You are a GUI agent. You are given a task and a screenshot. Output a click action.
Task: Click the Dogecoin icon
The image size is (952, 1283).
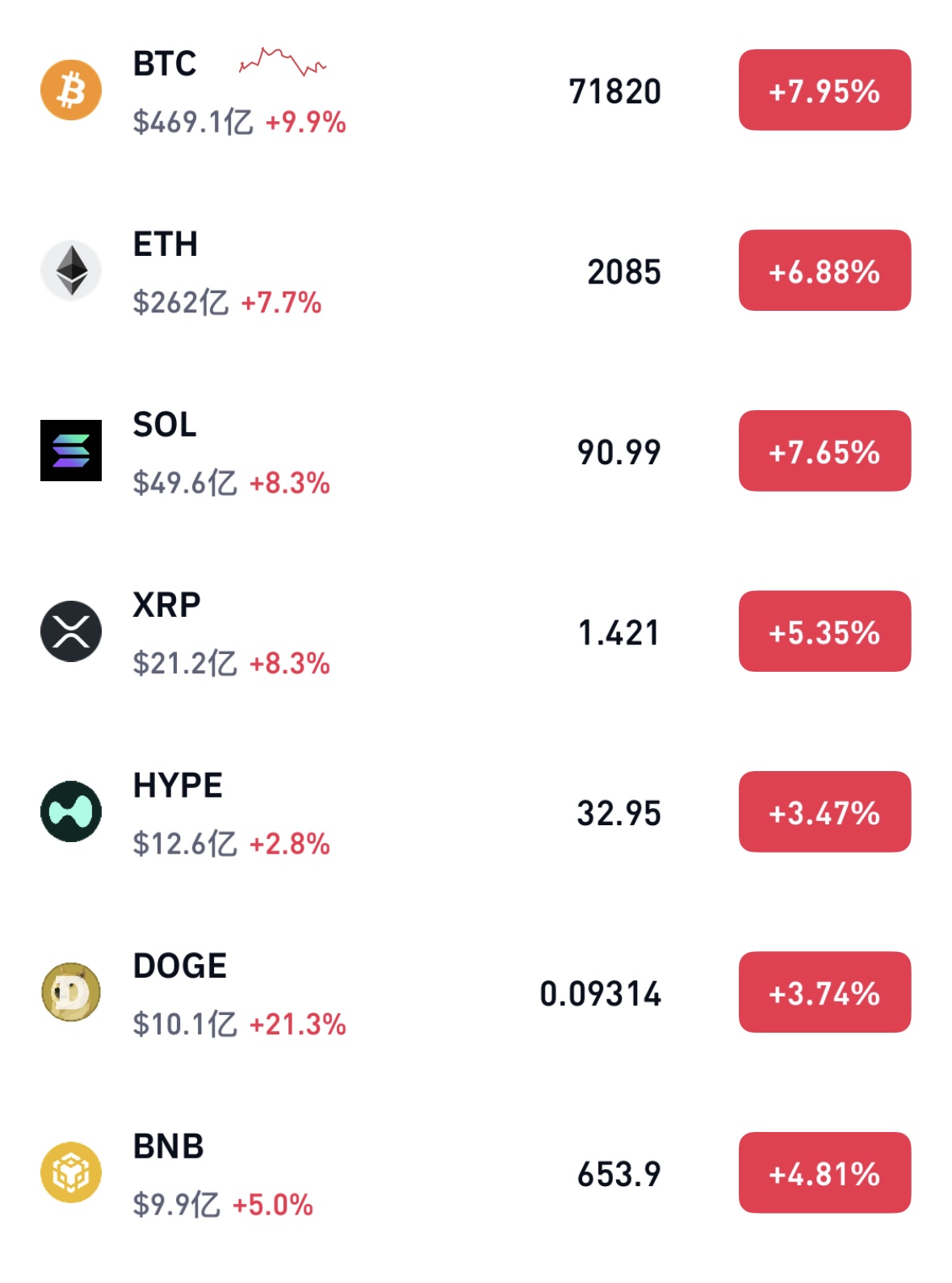71,992
